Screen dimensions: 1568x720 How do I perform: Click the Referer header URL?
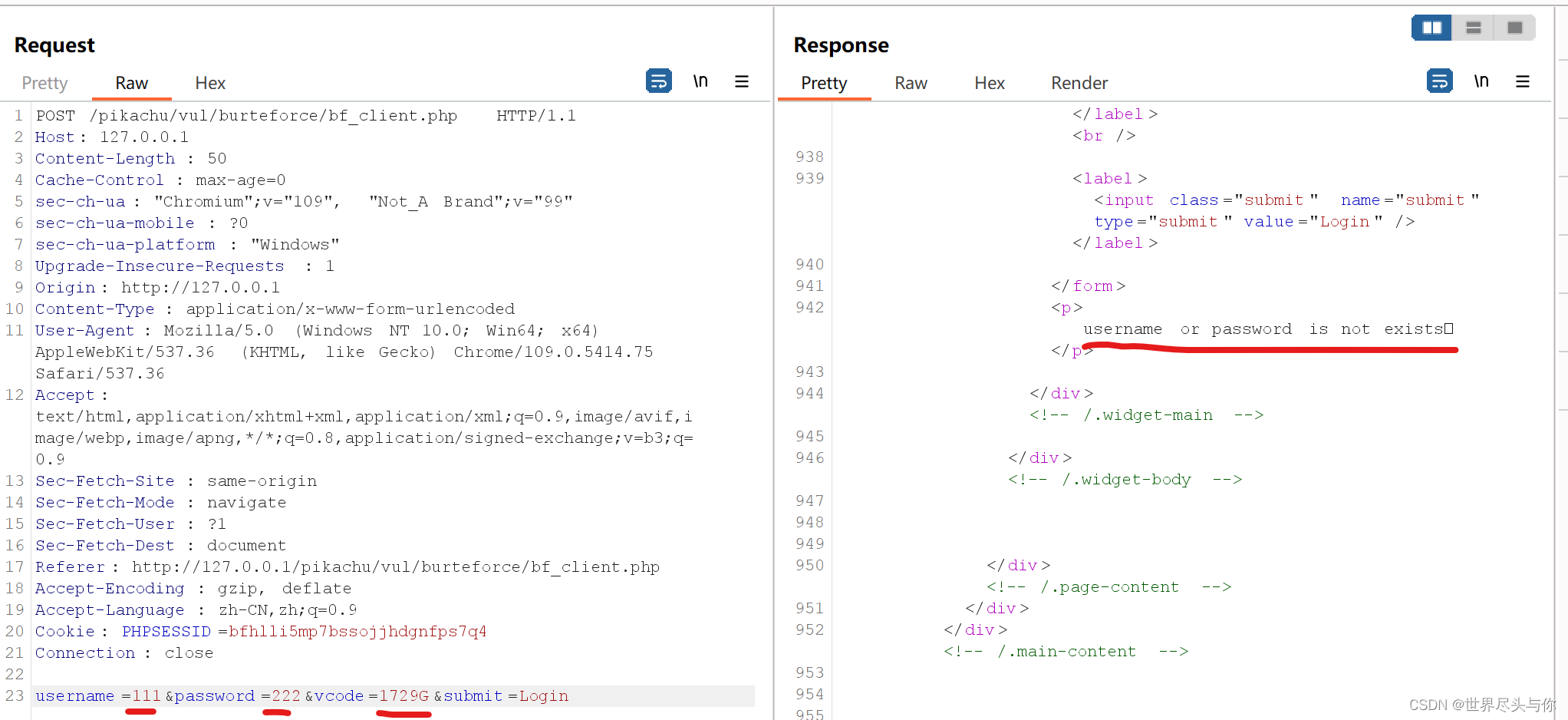click(x=396, y=567)
